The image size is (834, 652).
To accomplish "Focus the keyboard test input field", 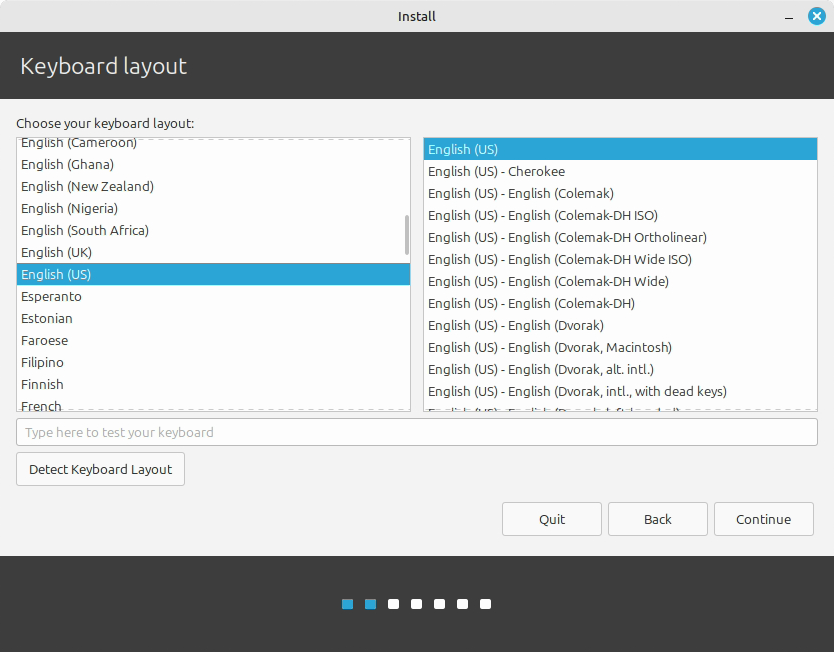I will tap(416, 432).
